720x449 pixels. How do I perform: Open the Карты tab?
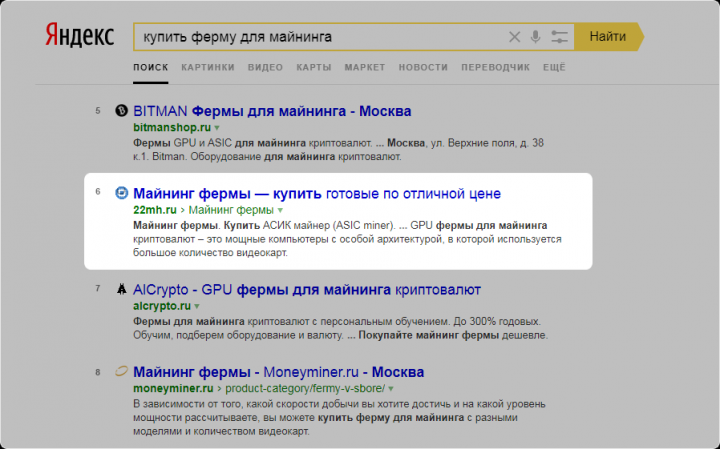pyautogui.click(x=314, y=67)
